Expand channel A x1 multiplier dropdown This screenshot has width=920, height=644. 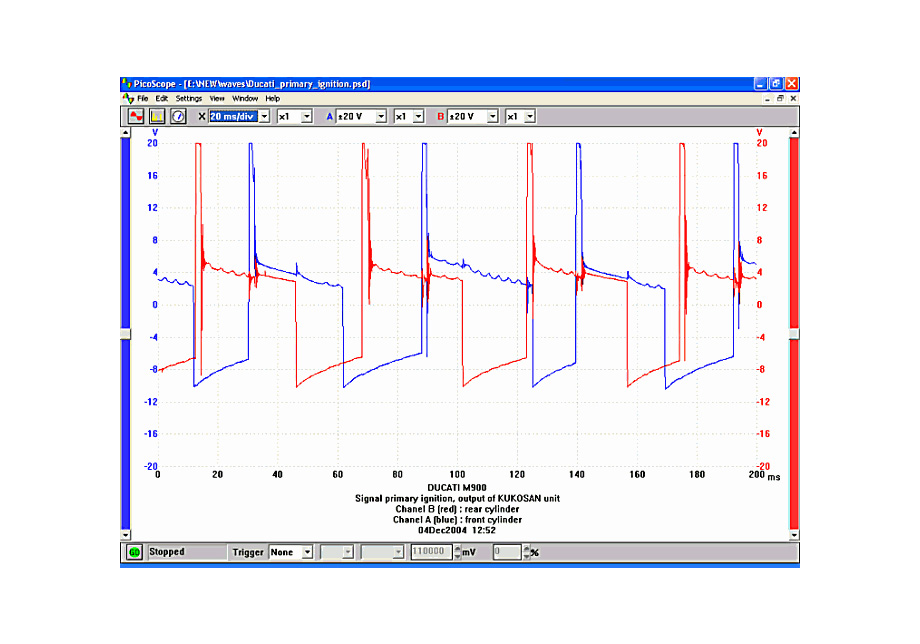[418, 117]
